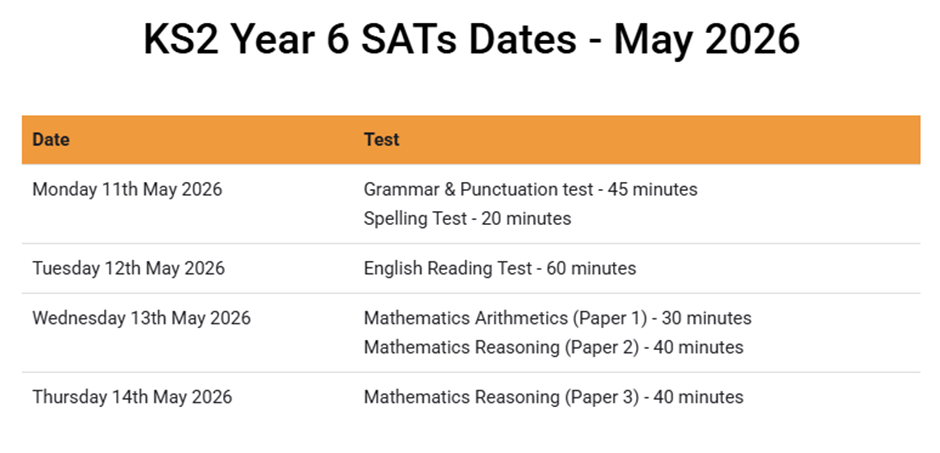Click Spelling Test - 20 minutes text
The height and width of the screenshot is (453, 940).
[467, 219]
